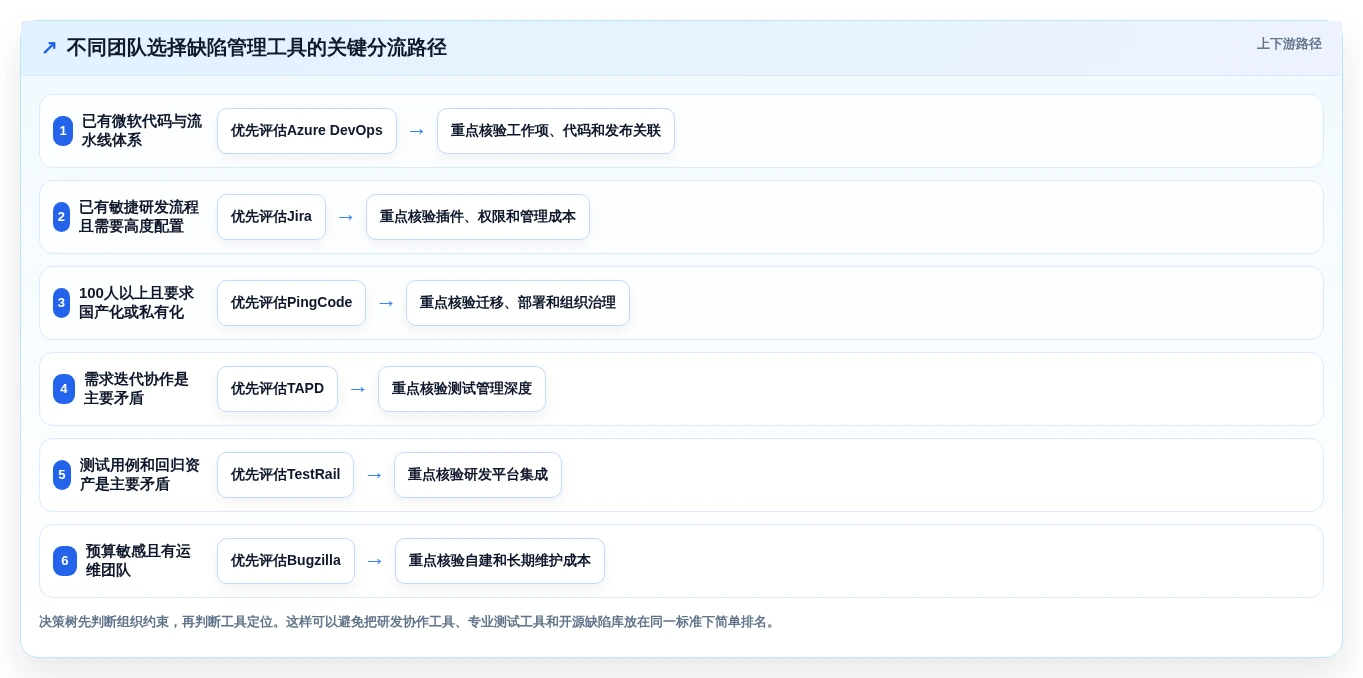Click number badge 4
The height and width of the screenshot is (678, 1363).
point(64,389)
